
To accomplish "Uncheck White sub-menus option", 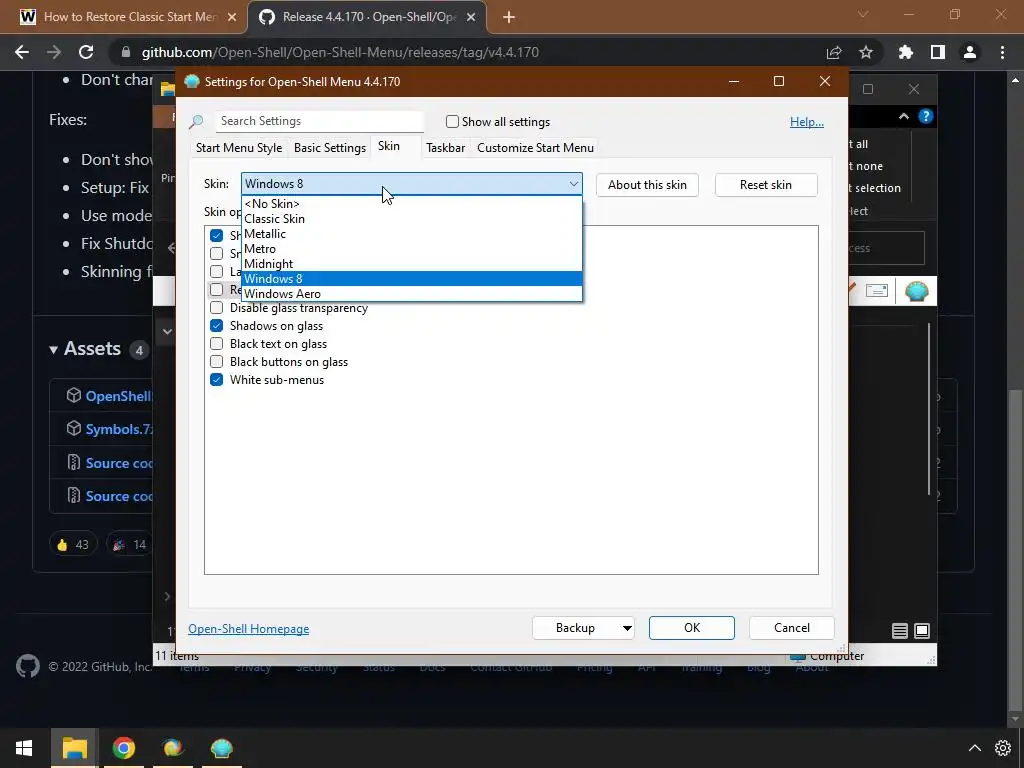I will (x=216, y=379).
